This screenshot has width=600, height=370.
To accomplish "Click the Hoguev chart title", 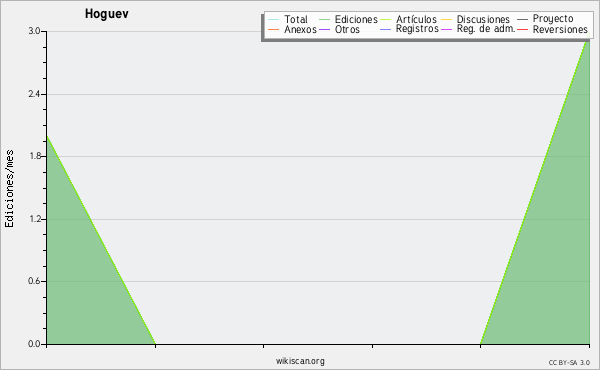I will coord(107,14).
